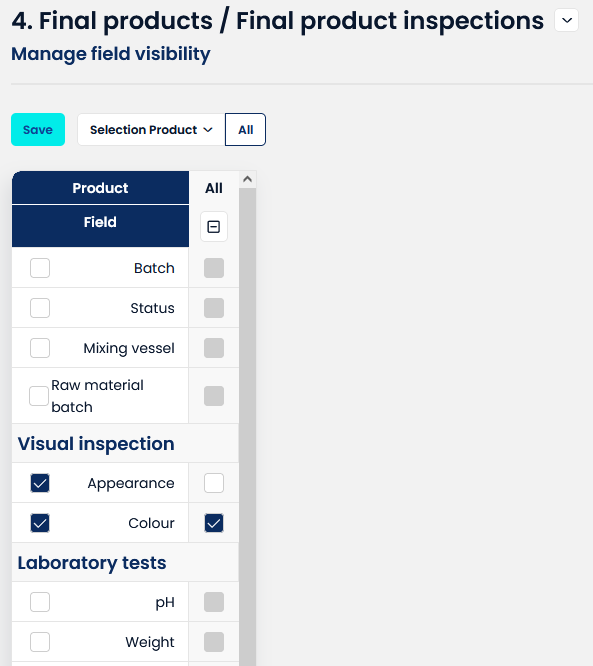Enable Appearance in the All column
This screenshot has height=666, width=593.
[214, 483]
